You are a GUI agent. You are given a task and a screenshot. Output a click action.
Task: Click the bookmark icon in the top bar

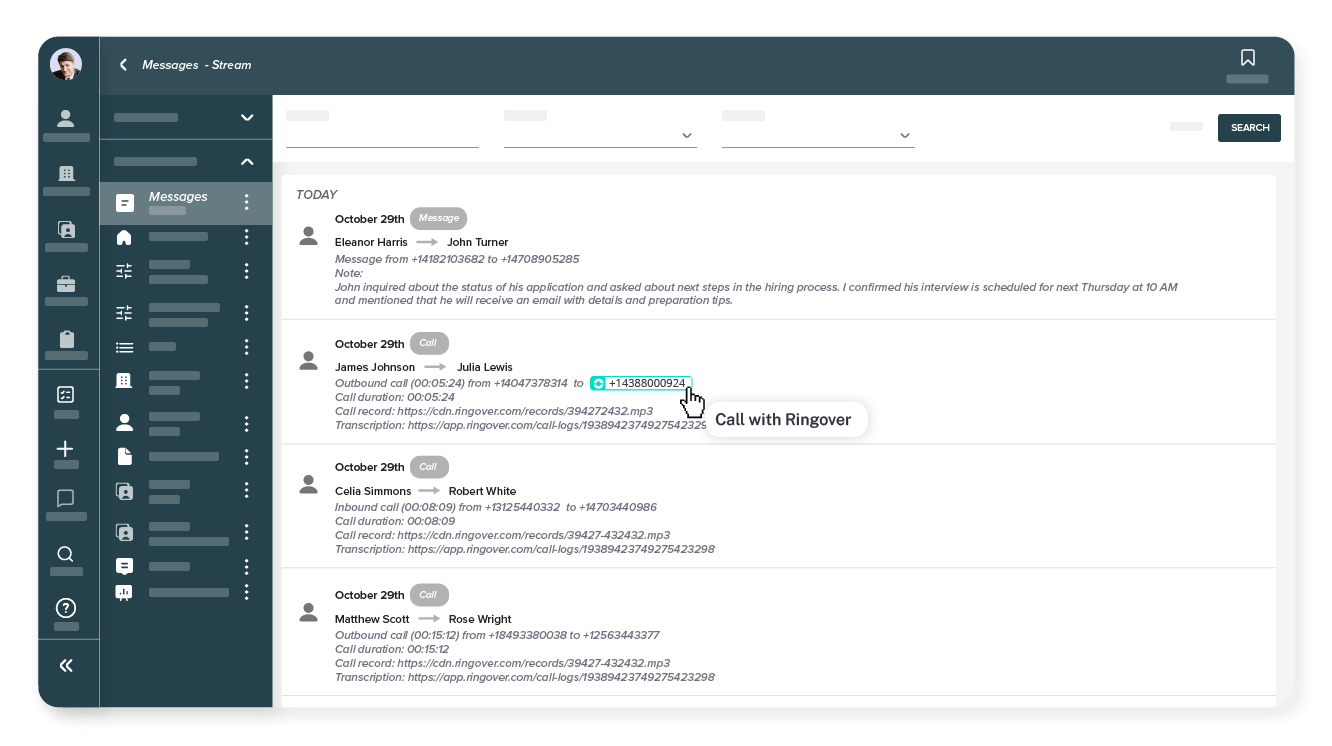pos(1248,58)
